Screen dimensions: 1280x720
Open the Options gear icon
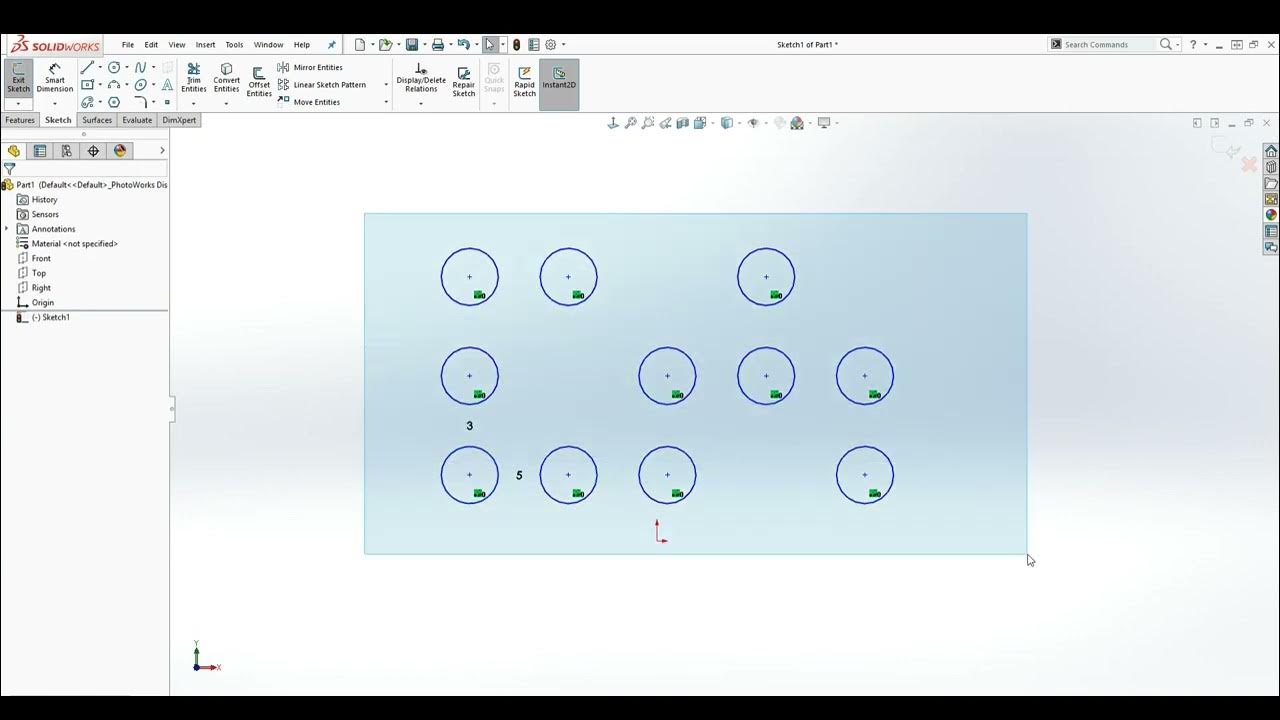(x=550, y=45)
